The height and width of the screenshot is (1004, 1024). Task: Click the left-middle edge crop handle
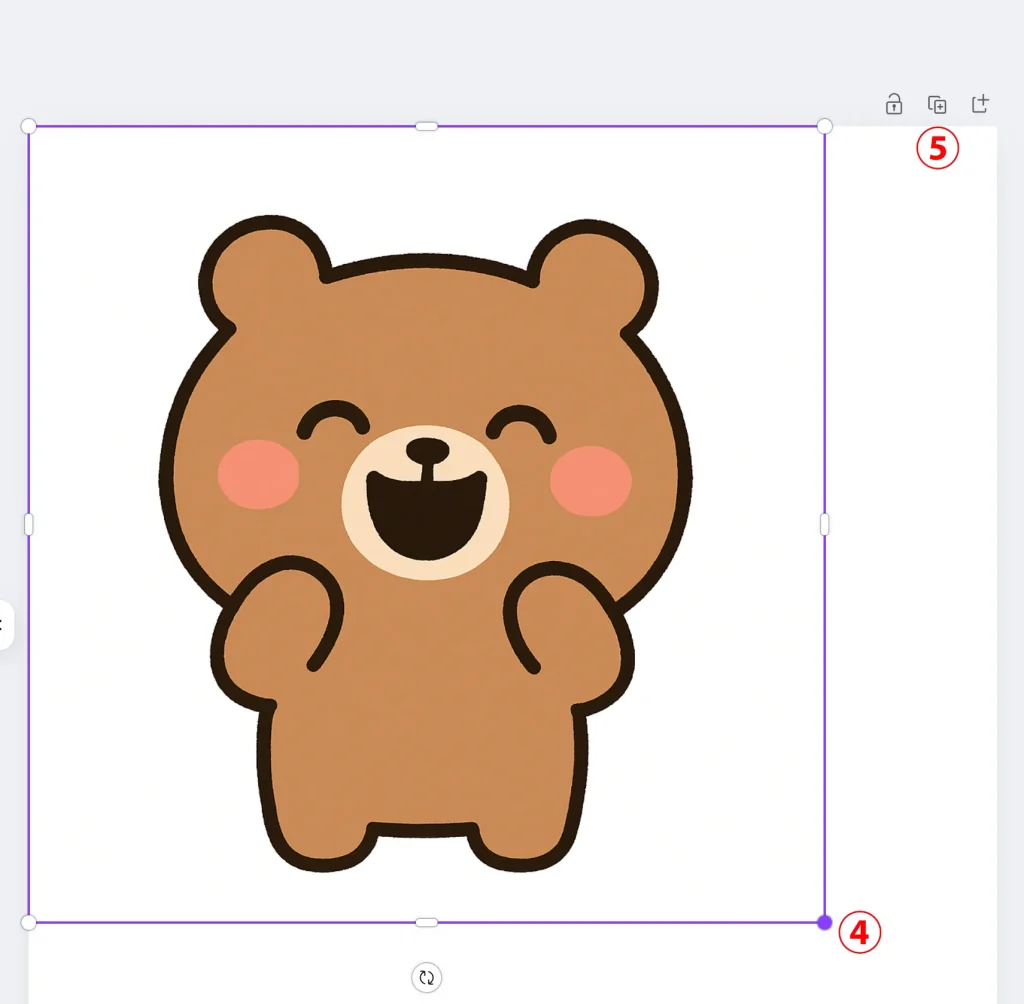(x=29, y=524)
